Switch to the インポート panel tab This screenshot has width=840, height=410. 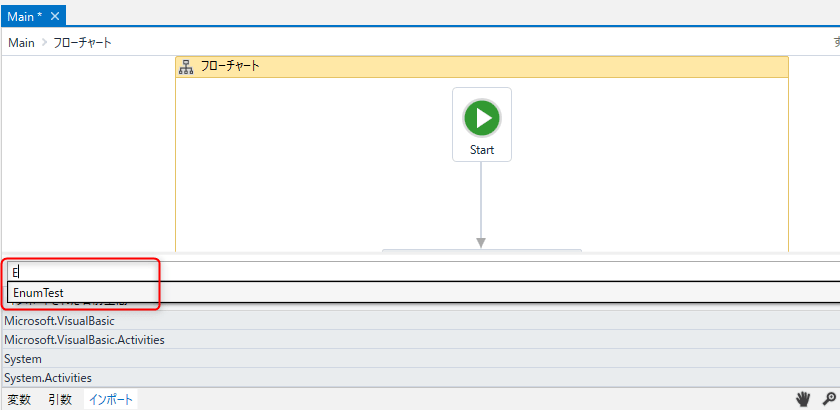[x=111, y=399]
